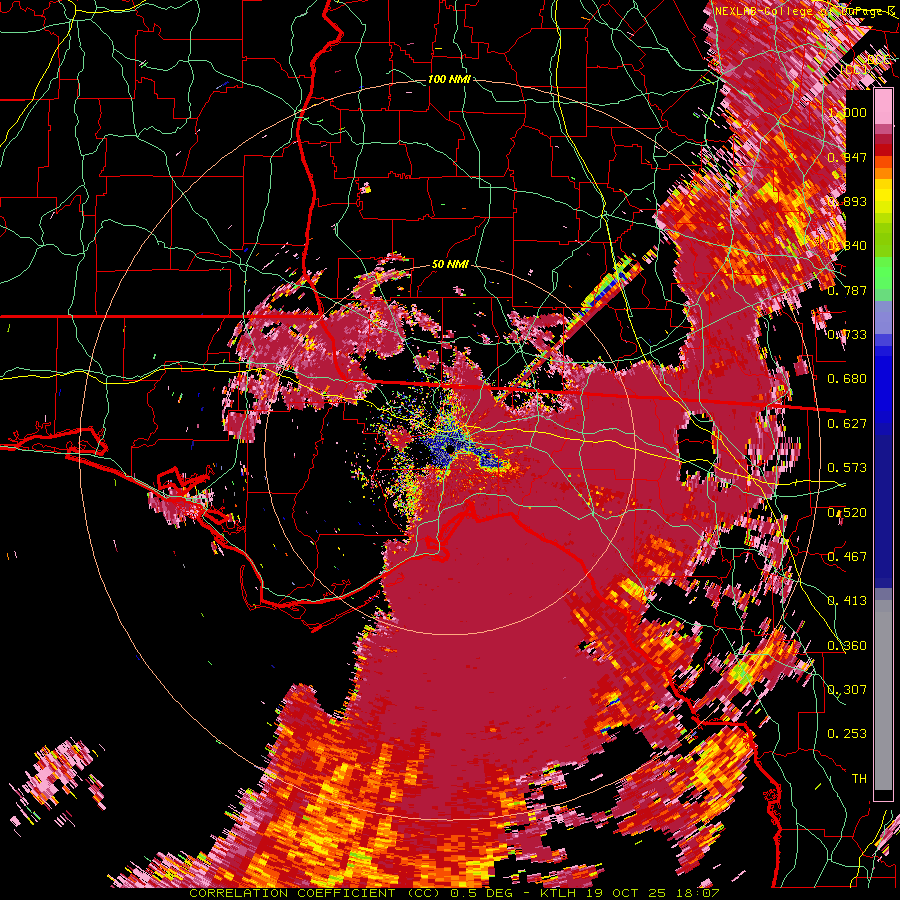The width and height of the screenshot is (900, 900).
Task: Click the KTLH 19 OCT 25 18:07 timestamp
Action: coord(630,893)
